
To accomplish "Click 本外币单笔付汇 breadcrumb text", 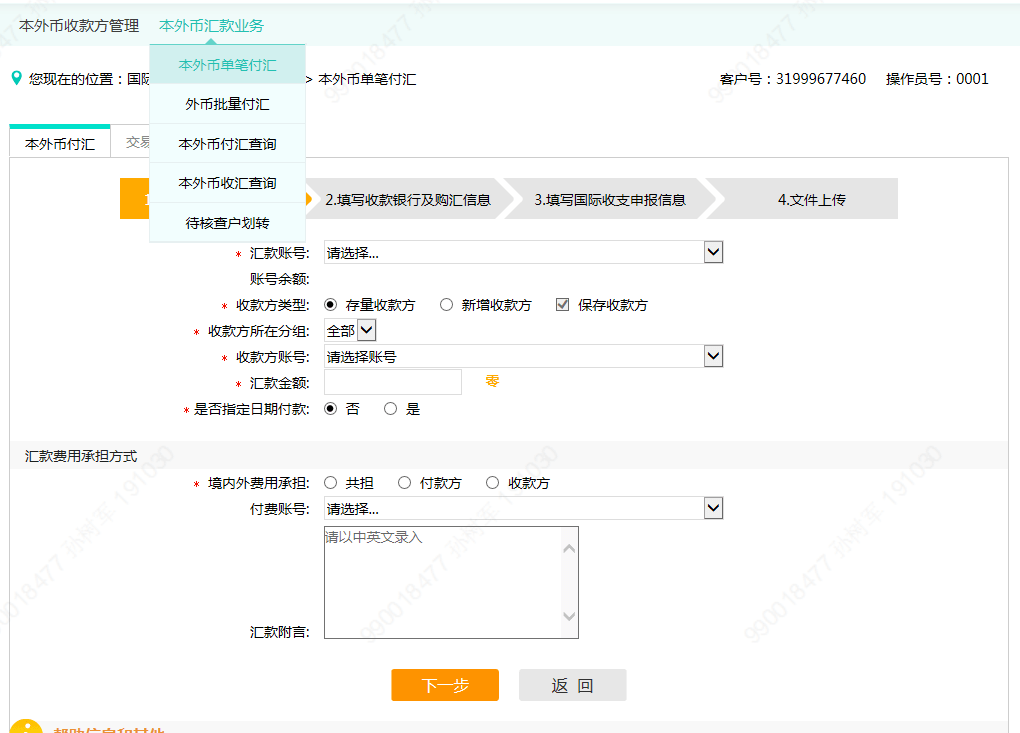I will click(x=367, y=79).
